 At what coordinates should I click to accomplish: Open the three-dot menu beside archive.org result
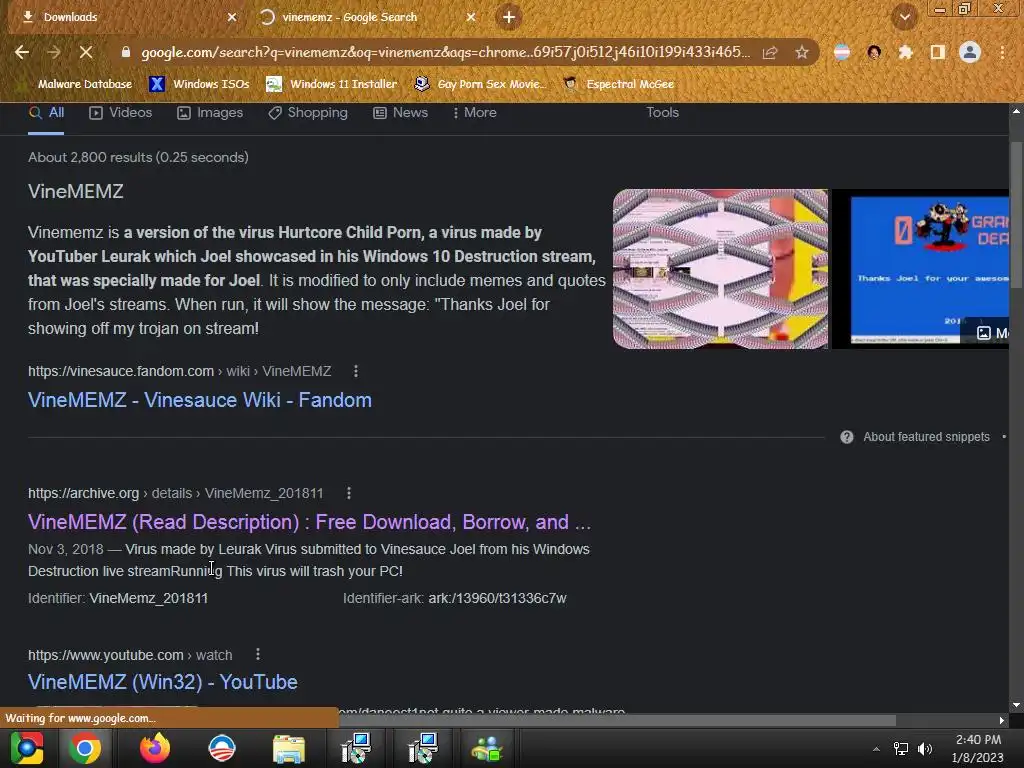349,493
